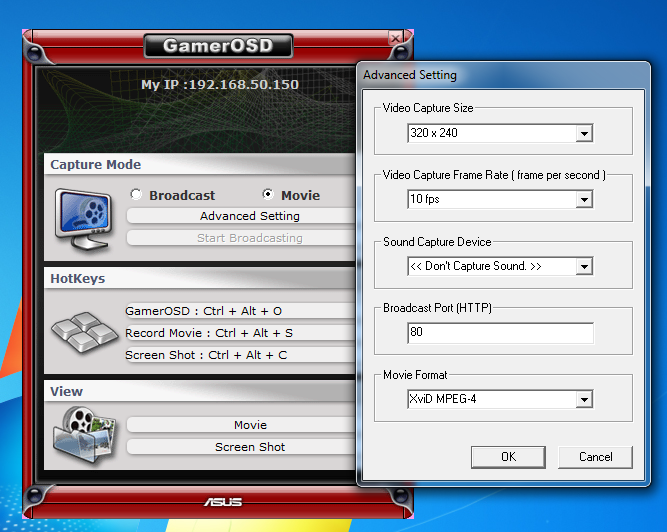Viewport: 667px width, 532px height.
Task: Click the Advanced Setting dialog title bar
Action: coord(503,75)
